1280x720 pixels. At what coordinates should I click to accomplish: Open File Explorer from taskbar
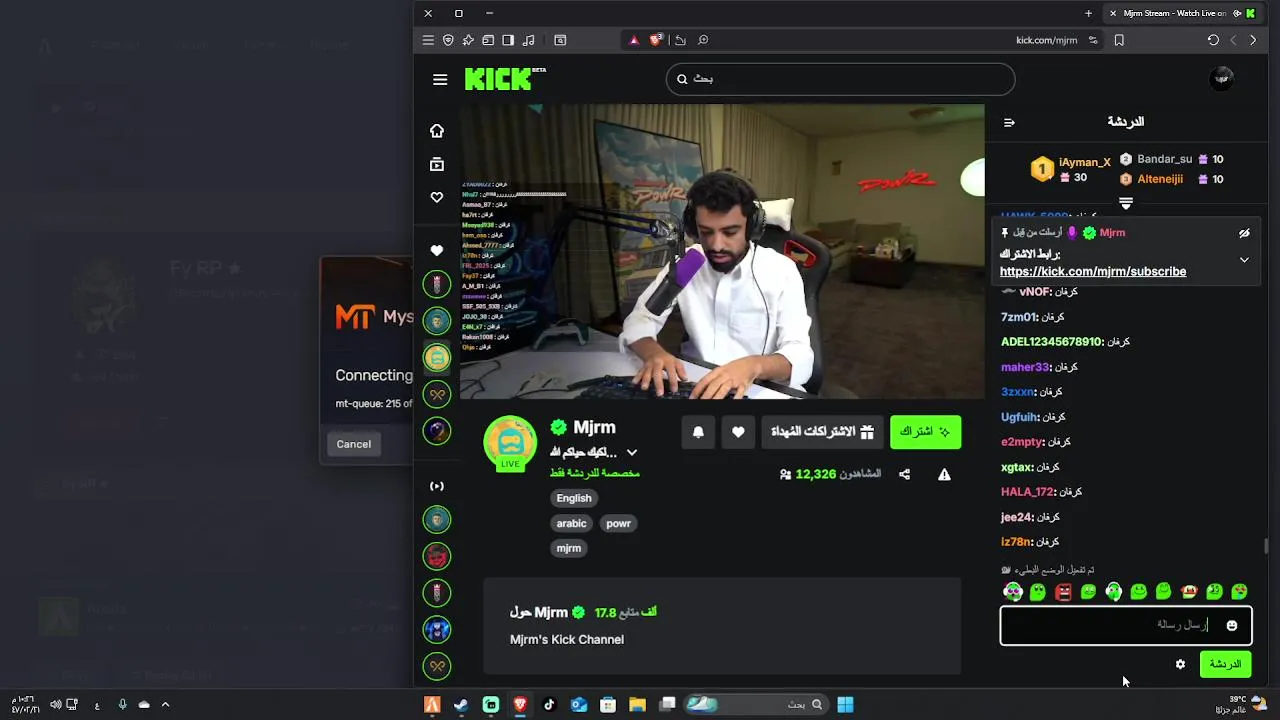click(637, 705)
